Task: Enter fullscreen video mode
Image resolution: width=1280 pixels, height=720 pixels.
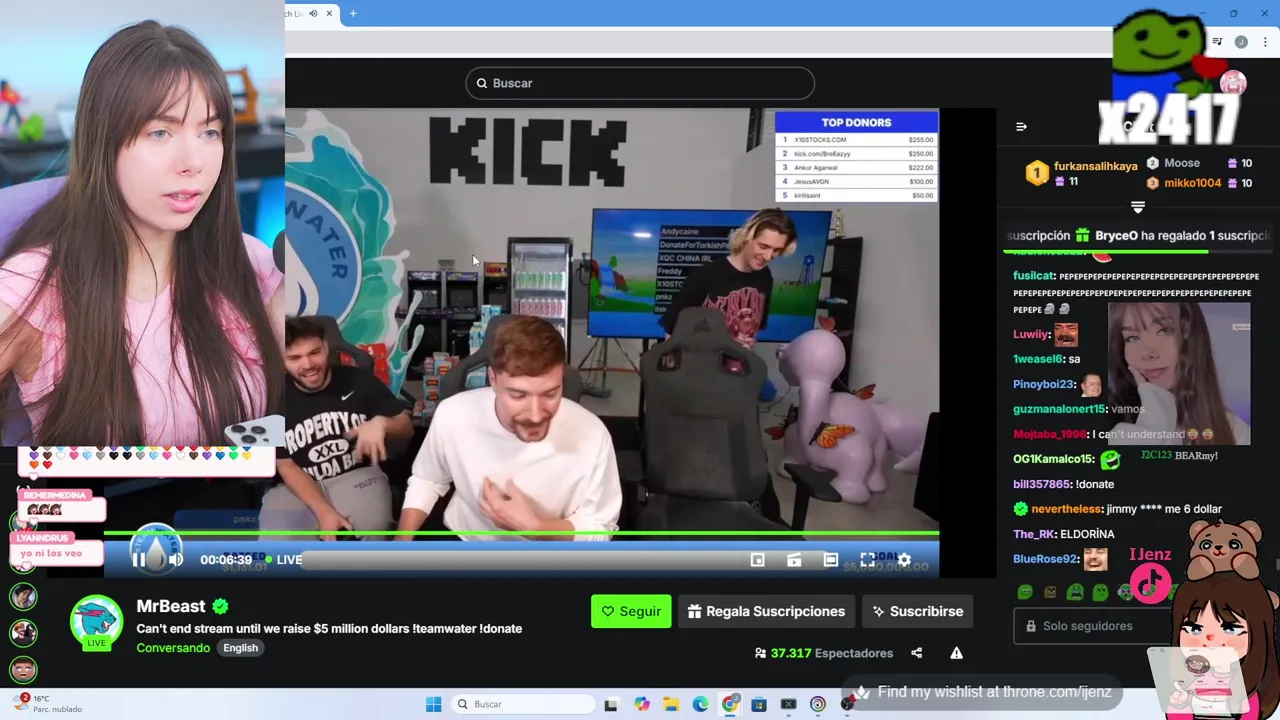Action: [x=867, y=560]
